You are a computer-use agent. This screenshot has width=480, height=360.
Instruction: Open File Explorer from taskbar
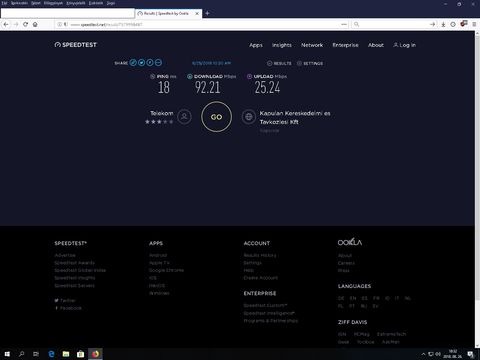pyautogui.click(x=66, y=354)
